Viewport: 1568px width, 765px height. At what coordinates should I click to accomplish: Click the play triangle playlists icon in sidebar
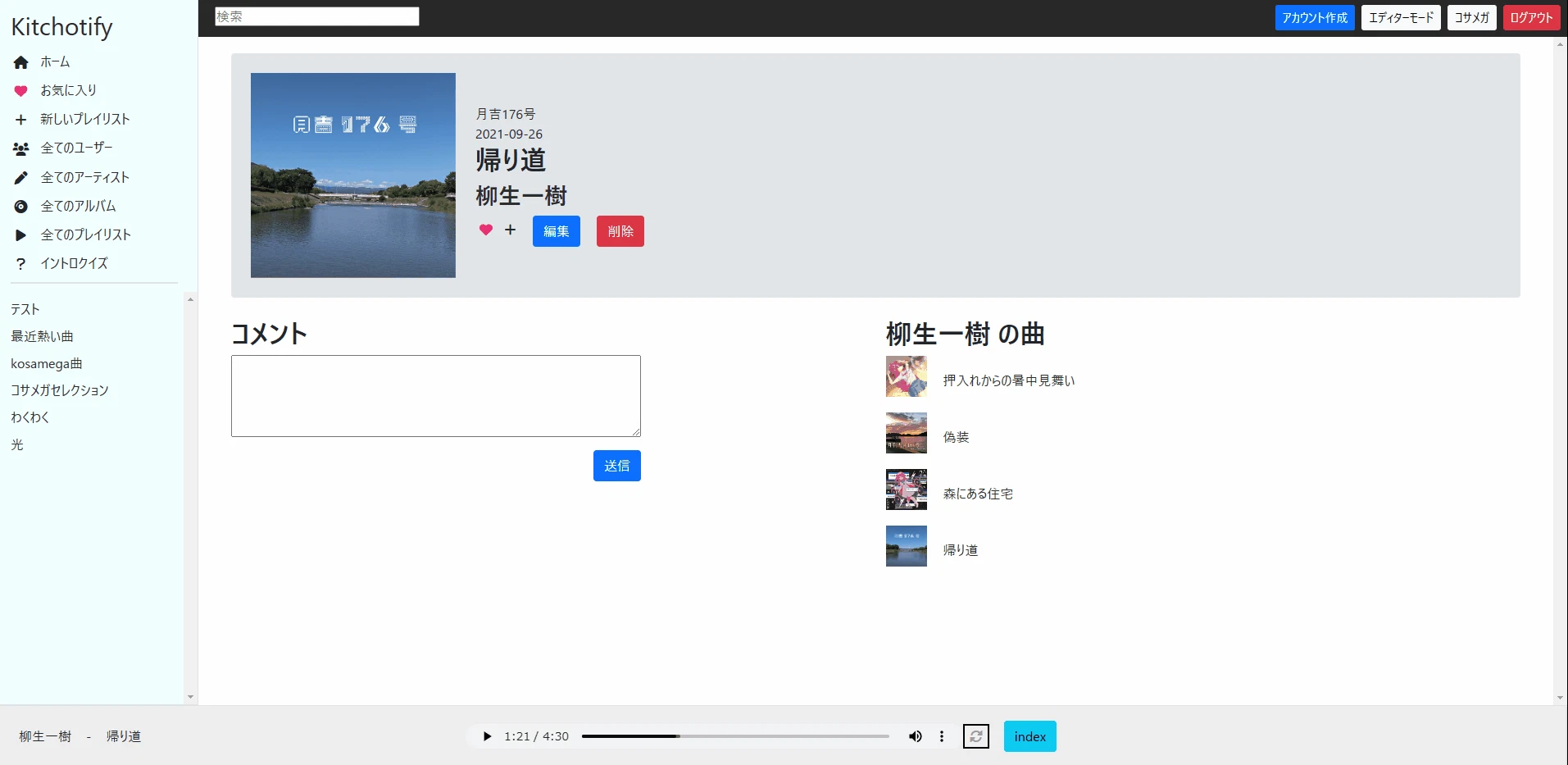pyautogui.click(x=21, y=235)
